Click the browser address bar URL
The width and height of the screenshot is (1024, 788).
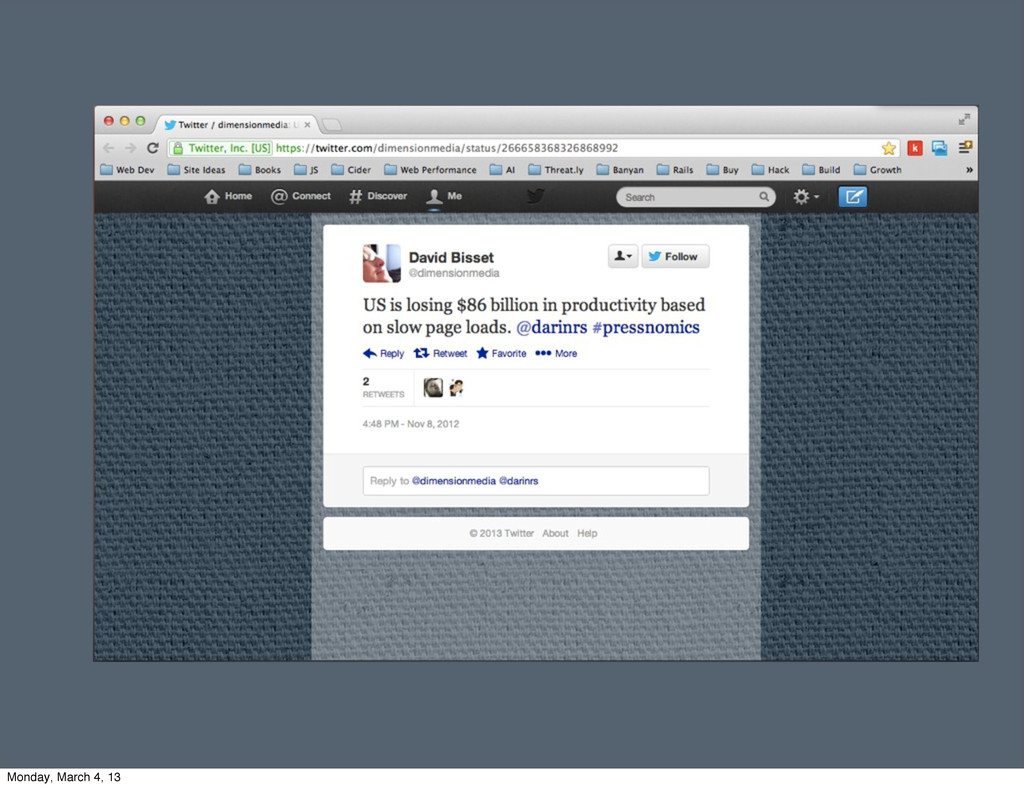(x=446, y=148)
